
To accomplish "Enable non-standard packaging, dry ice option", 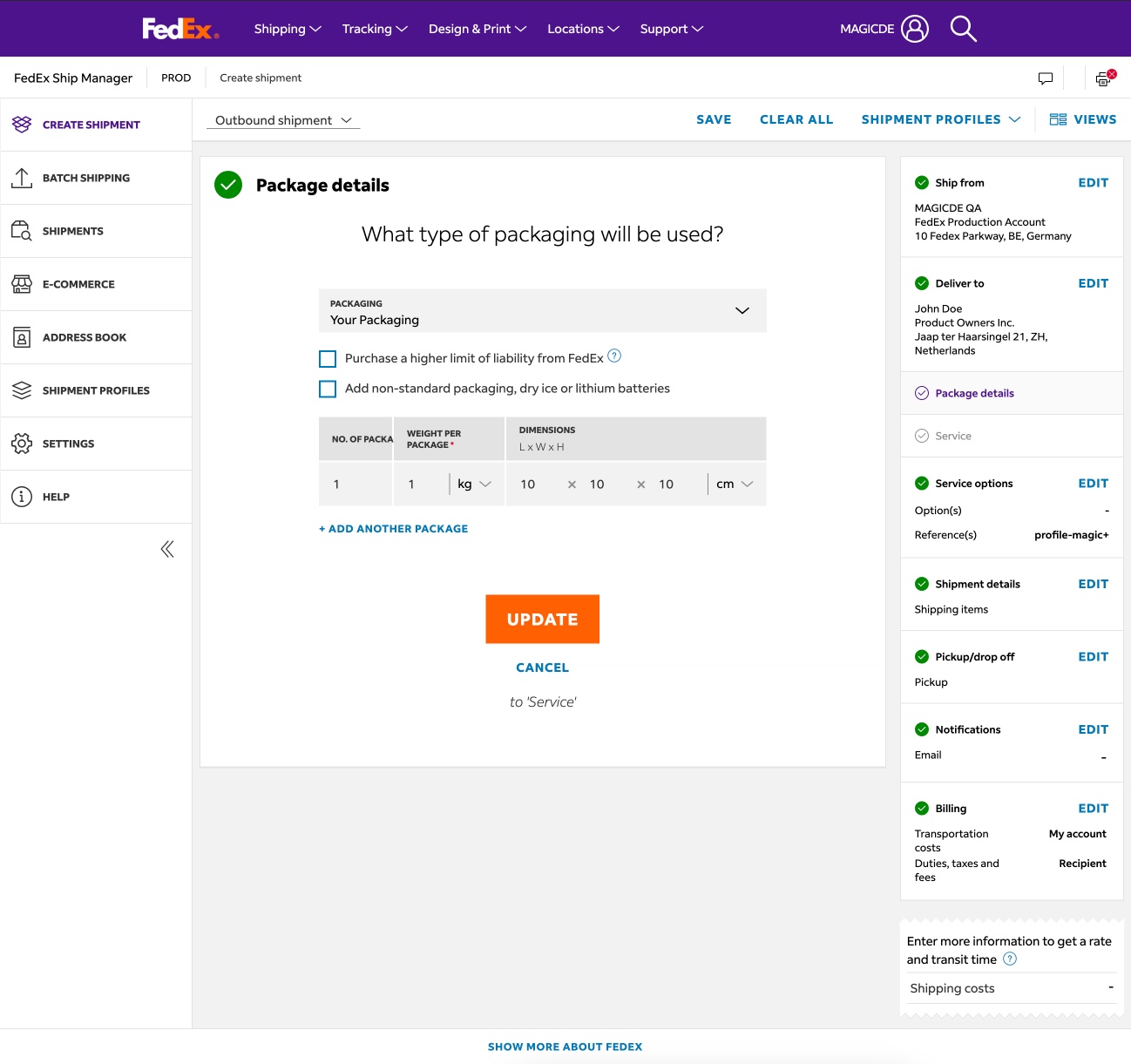I will (x=328, y=389).
